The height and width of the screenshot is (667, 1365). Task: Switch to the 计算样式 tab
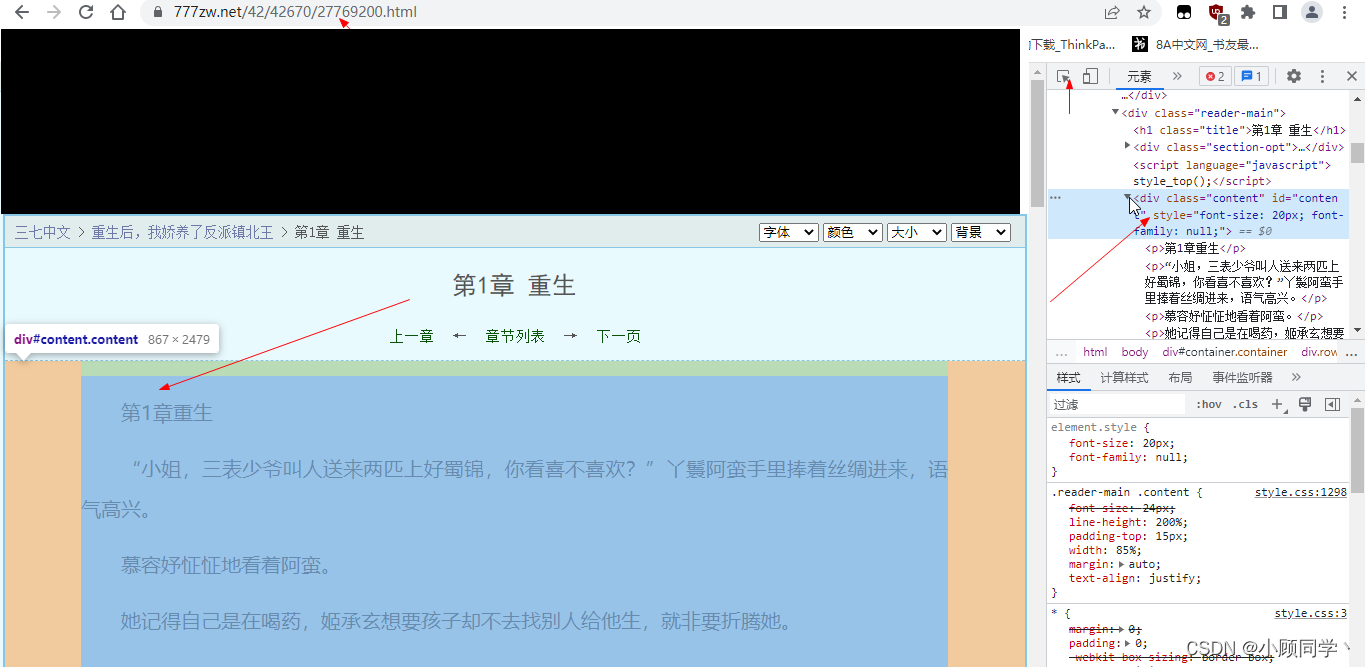pos(1124,377)
